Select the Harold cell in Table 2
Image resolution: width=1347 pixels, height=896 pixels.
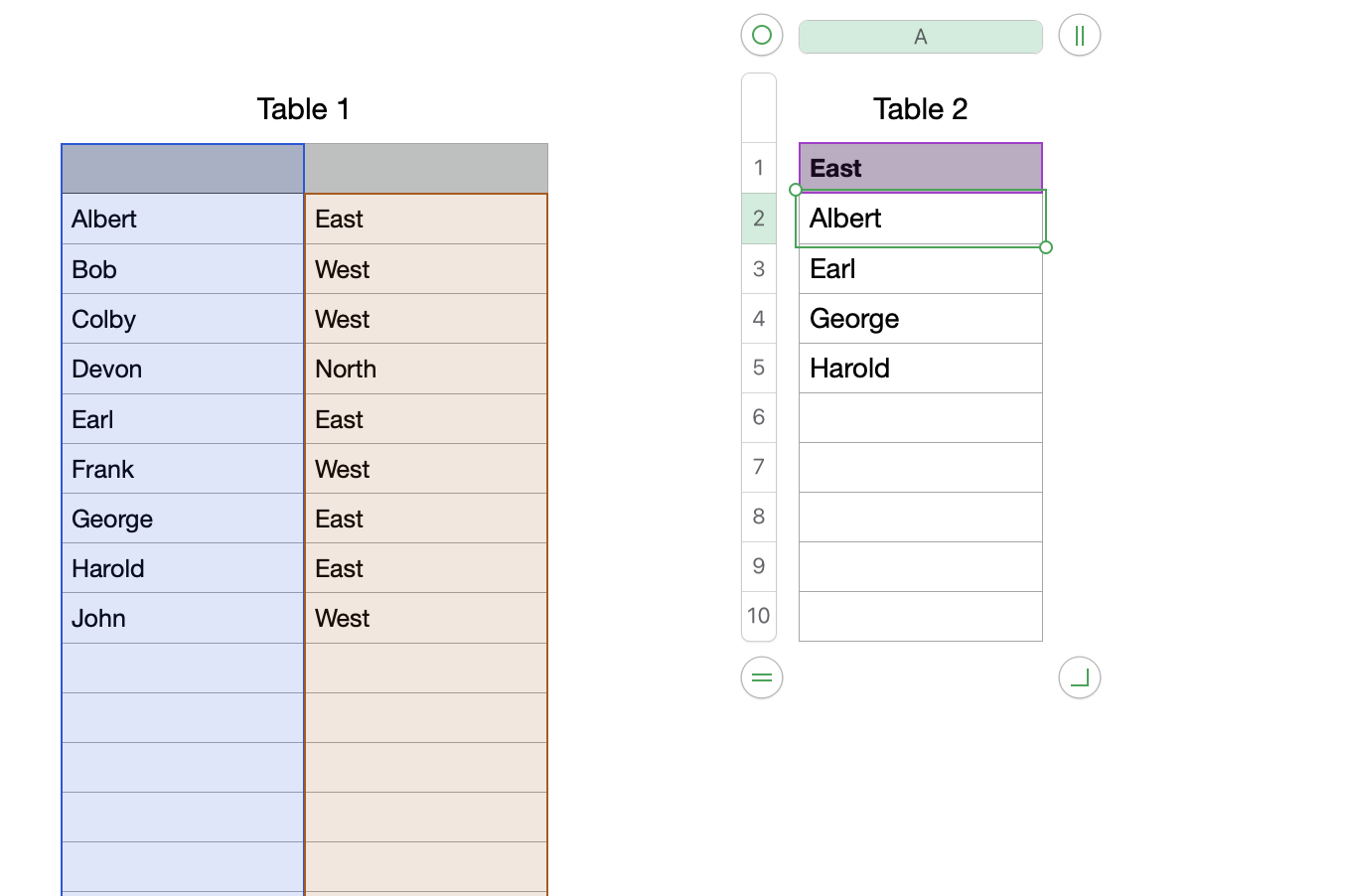tap(920, 369)
